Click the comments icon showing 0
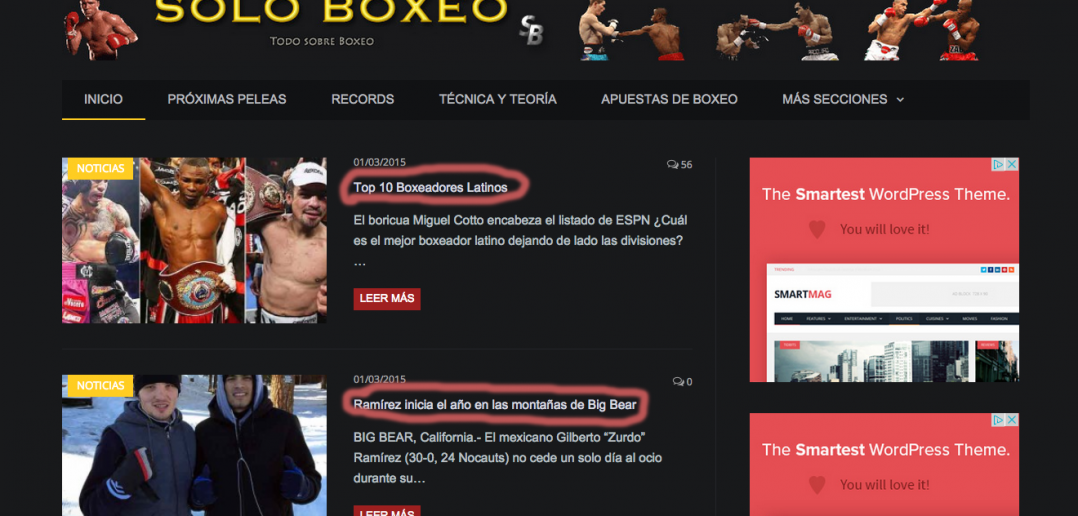This screenshot has height=516, width=1078. click(678, 381)
